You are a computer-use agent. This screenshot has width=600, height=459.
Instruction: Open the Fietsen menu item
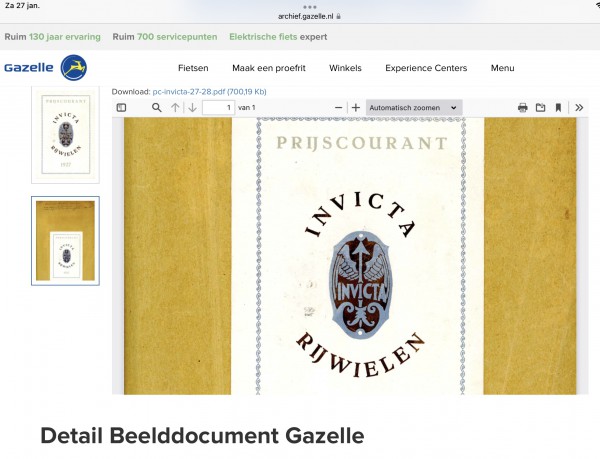(193, 68)
